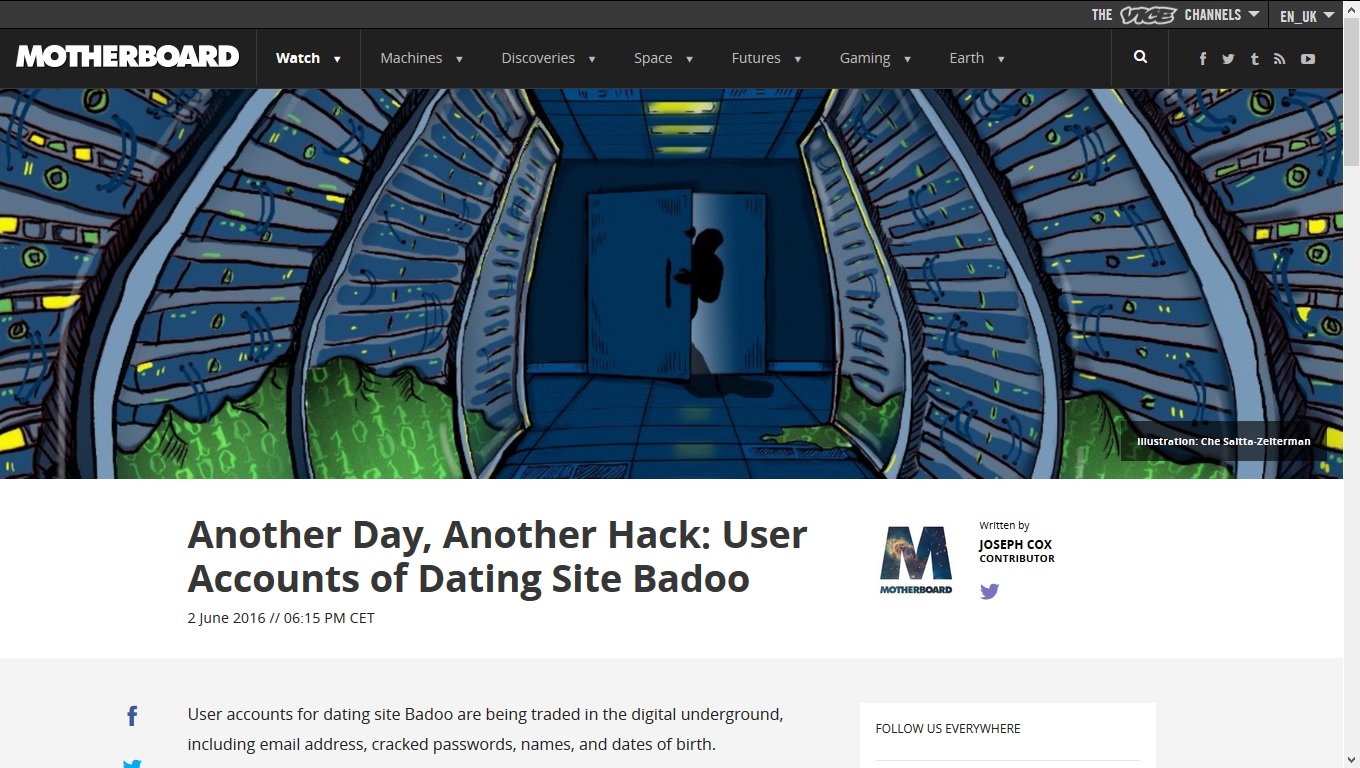Expand the Gaming menu arrow
The image size is (1360, 768).
click(x=907, y=59)
